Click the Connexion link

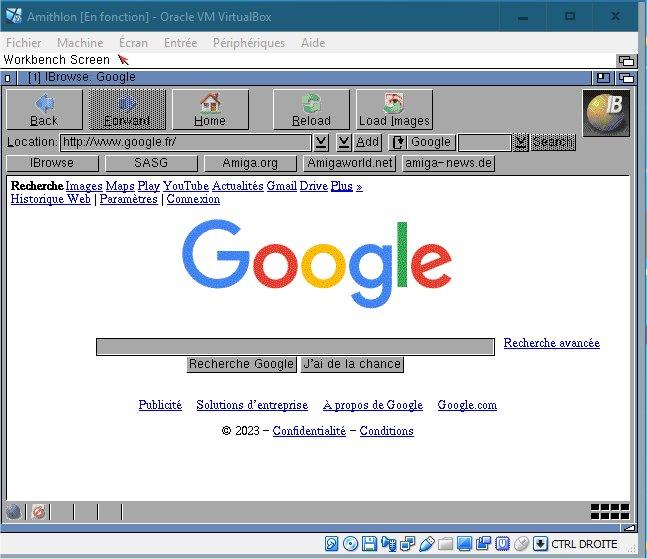click(x=193, y=199)
